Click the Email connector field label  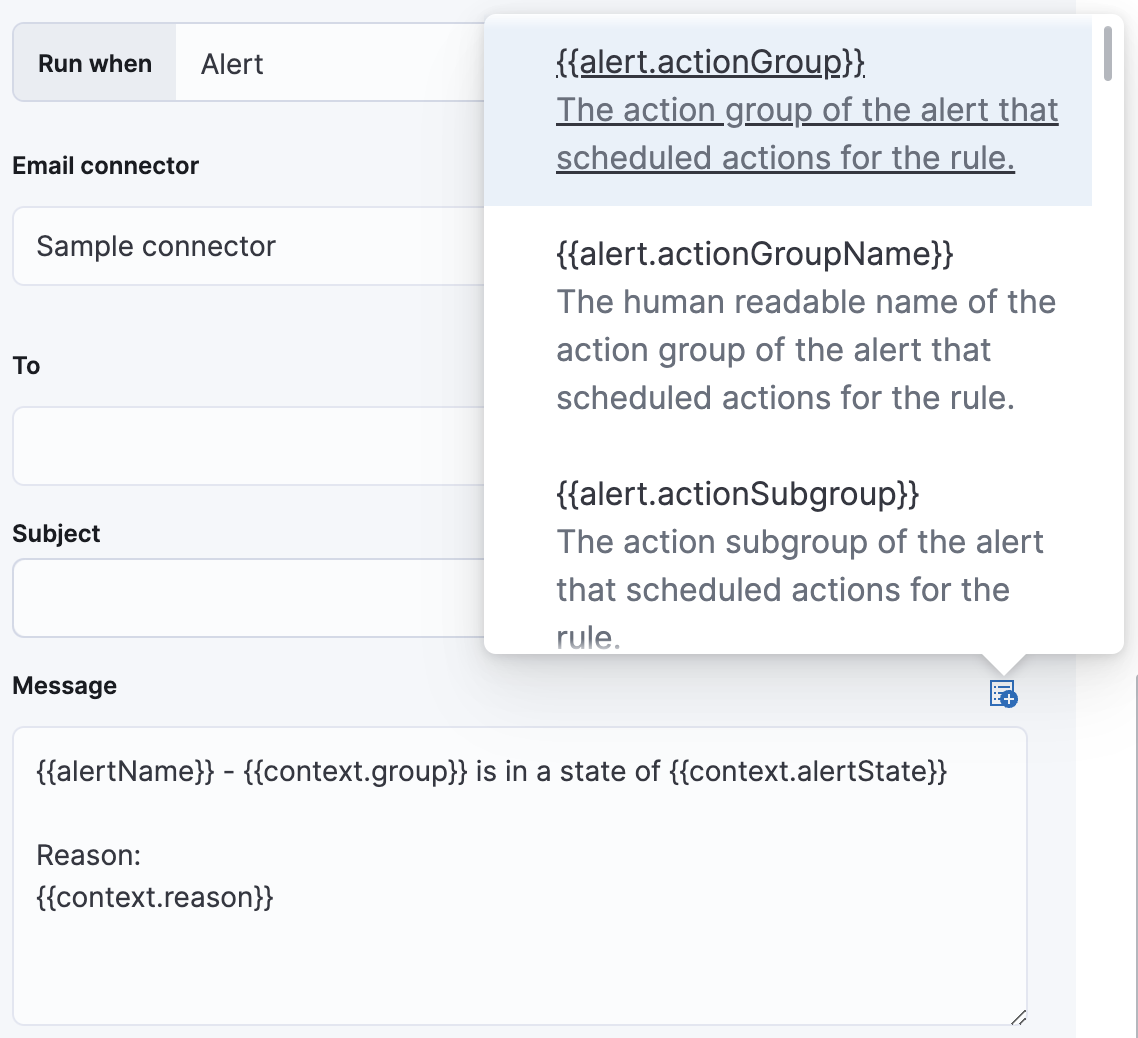(105, 166)
